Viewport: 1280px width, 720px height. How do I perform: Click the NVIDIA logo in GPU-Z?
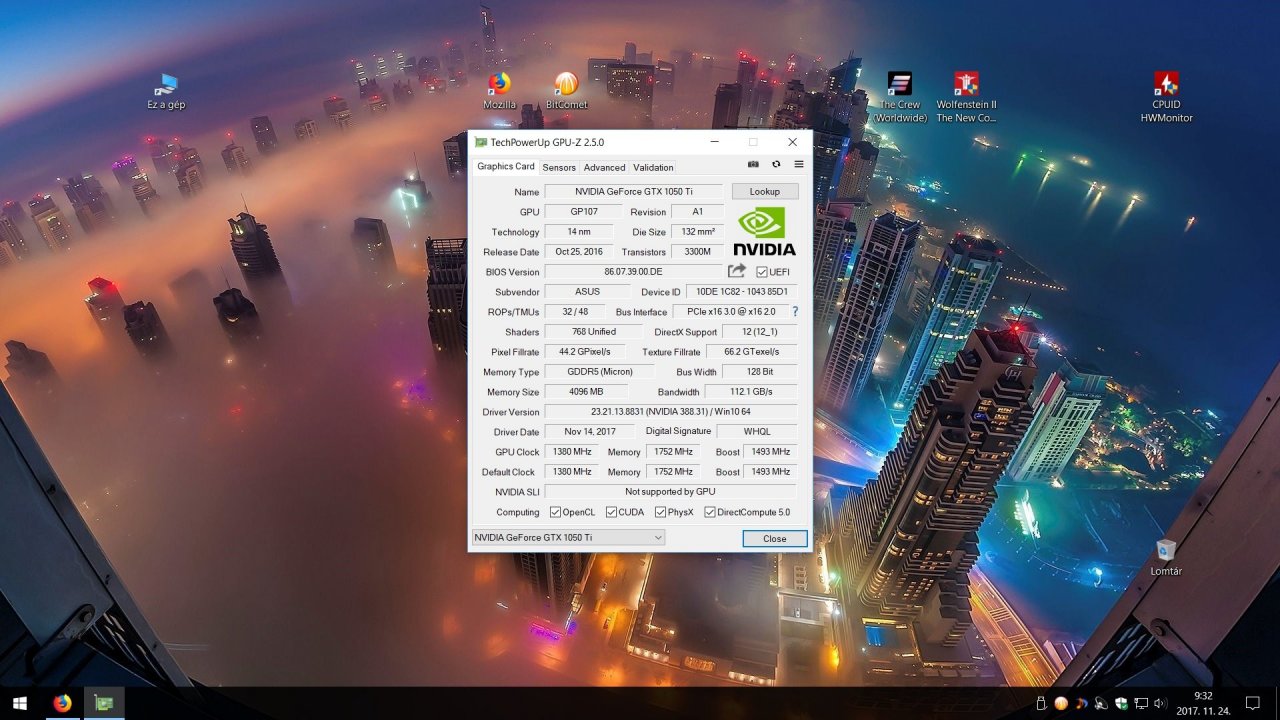point(764,231)
